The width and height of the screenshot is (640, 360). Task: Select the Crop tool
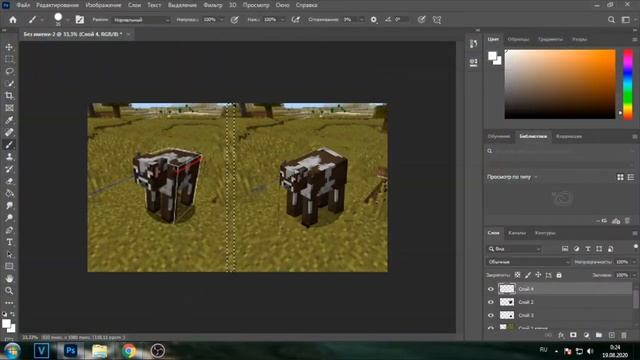pyautogui.click(x=9, y=96)
